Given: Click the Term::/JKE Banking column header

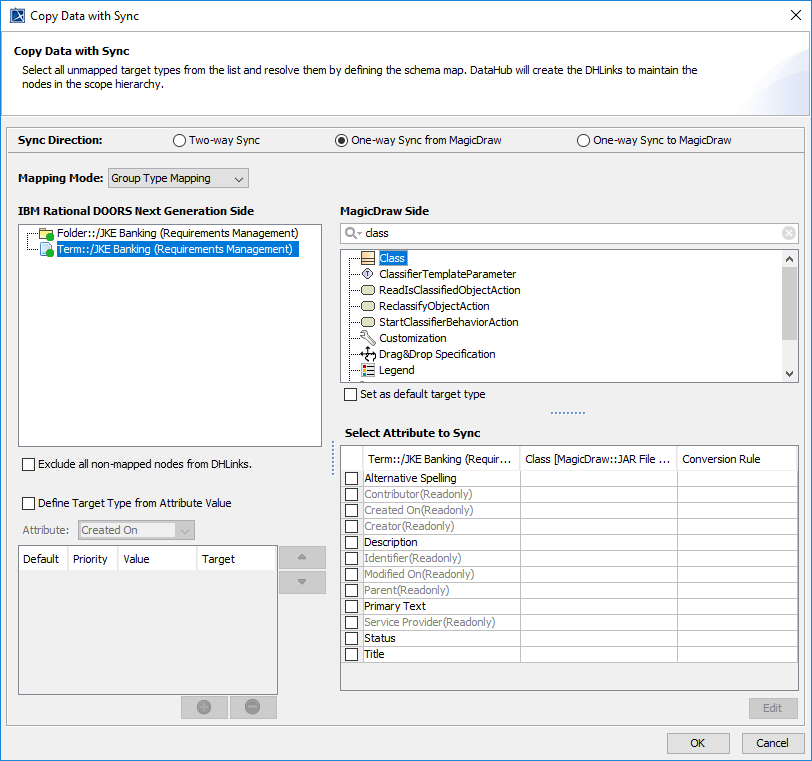Looking at the screenshot, I should (440, 459).
